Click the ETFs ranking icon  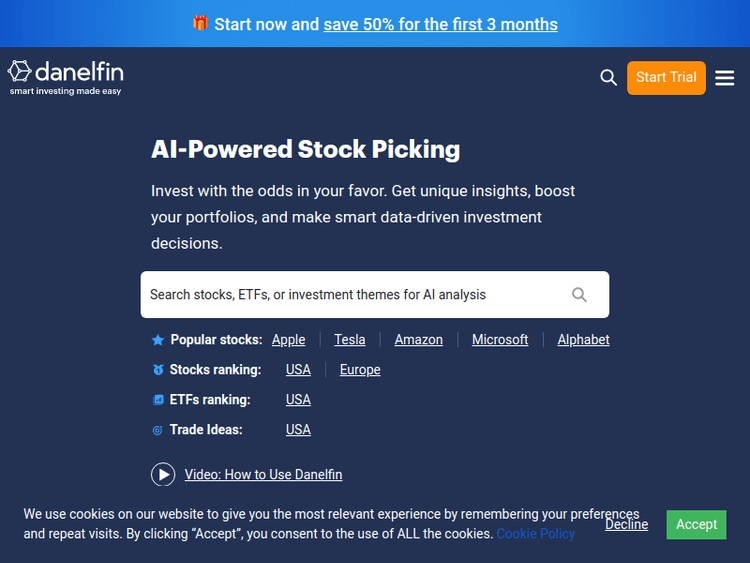[158, 400]
